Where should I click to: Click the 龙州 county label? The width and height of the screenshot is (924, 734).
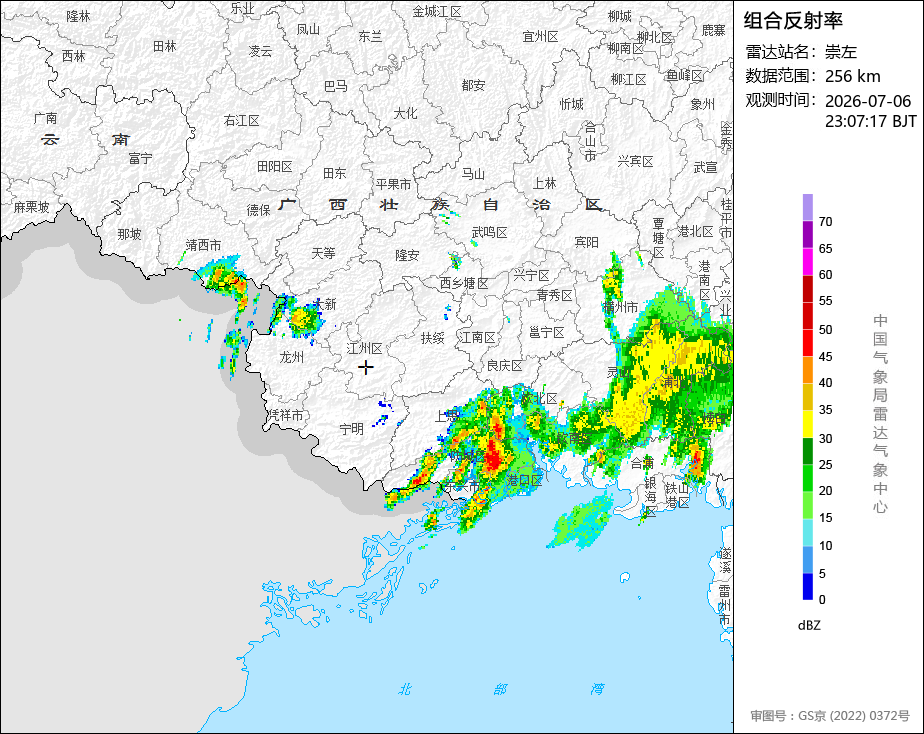tap(291, 356)
